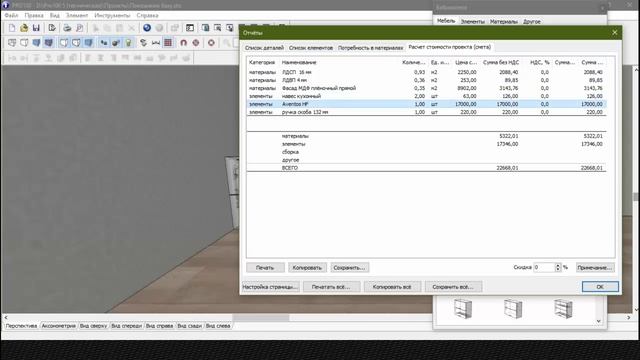This screenshot has height=360, width=640.
Task: Toggle the dark sphere smooth shading icon
Action: coord(116,42)
